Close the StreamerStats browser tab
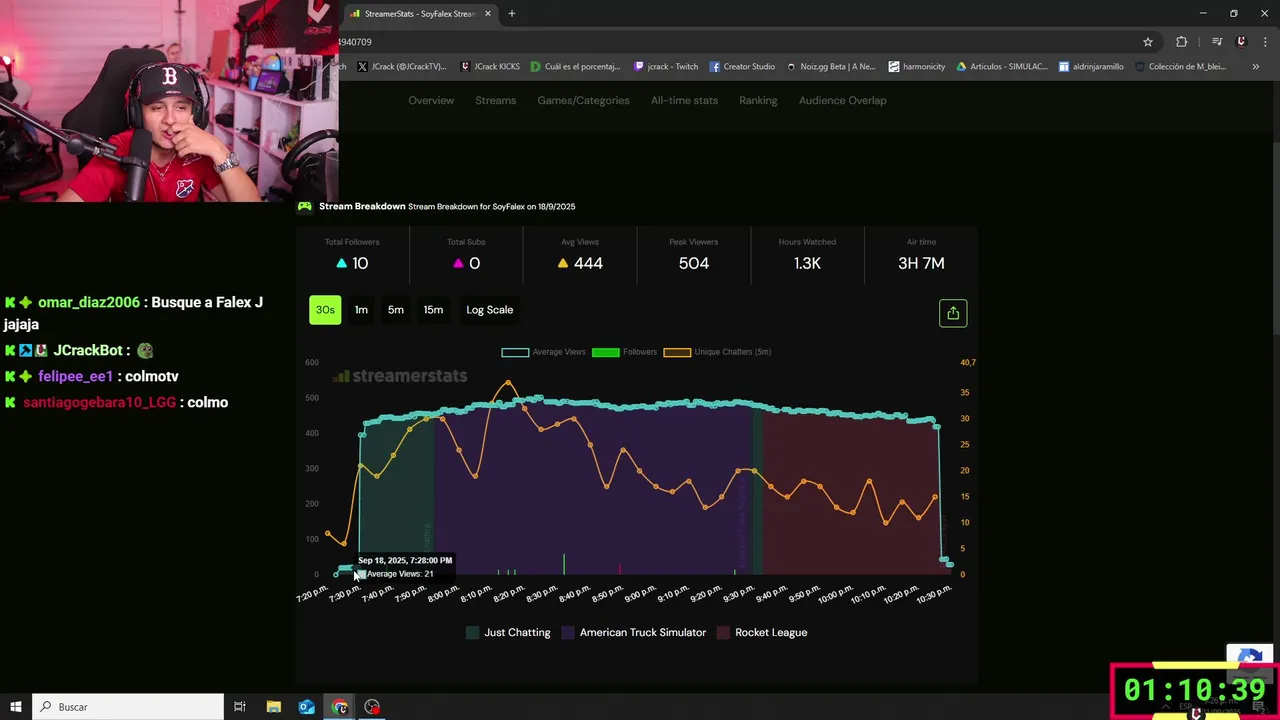This screenshot has width=1280, height=720. point(488,14)
